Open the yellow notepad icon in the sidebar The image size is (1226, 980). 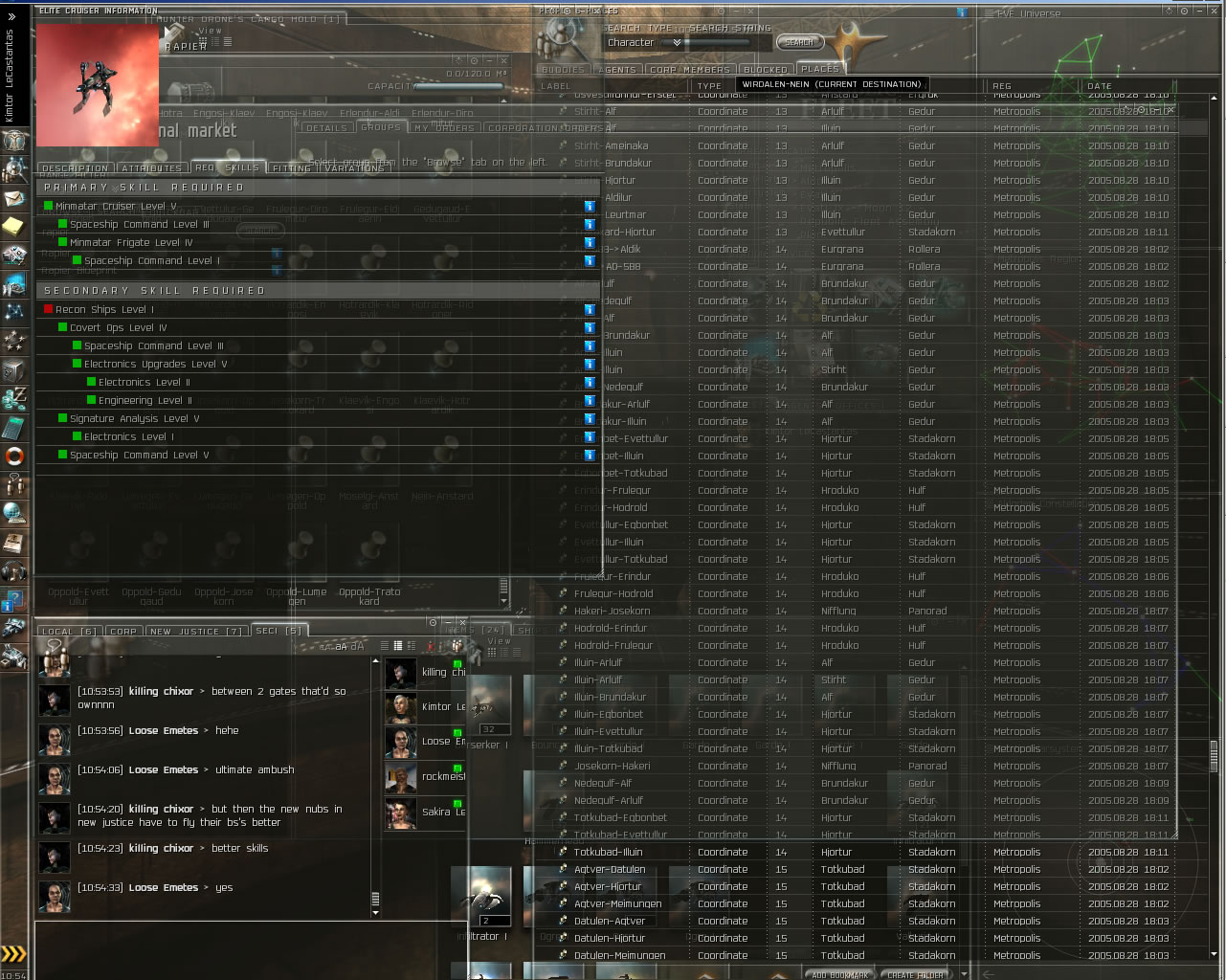[14, 226]
